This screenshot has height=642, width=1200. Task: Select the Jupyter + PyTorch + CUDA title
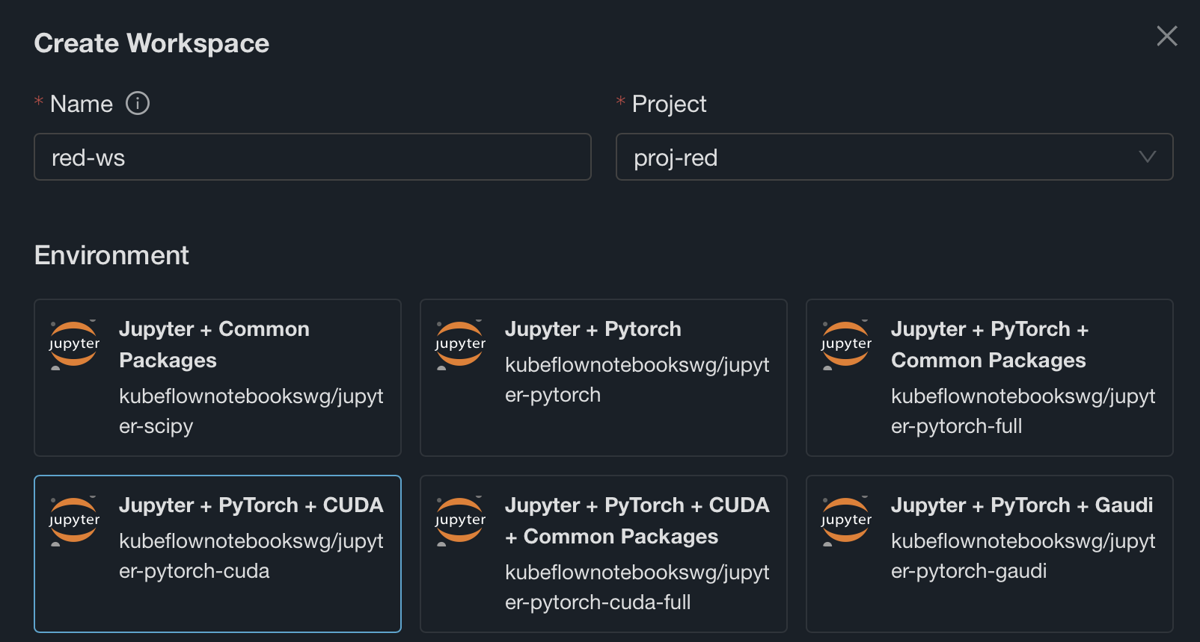pyautogui.click(x=251, y=505)
